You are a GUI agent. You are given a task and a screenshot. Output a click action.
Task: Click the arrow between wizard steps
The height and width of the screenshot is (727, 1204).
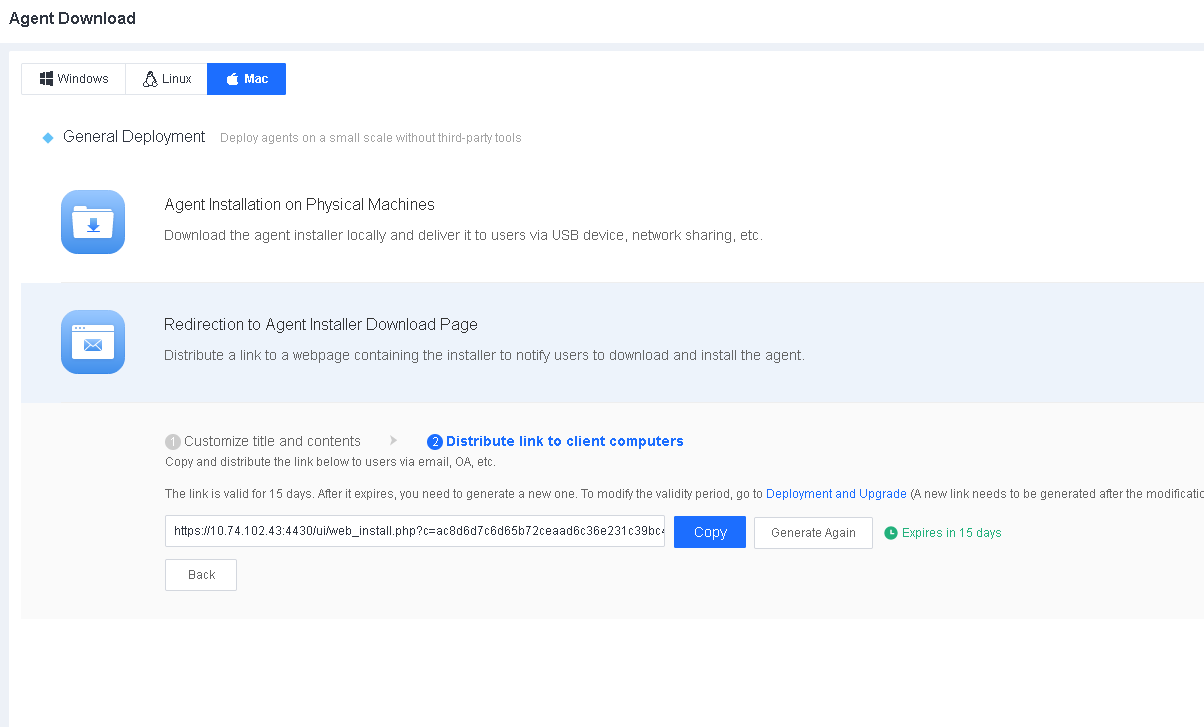point(394,440)
